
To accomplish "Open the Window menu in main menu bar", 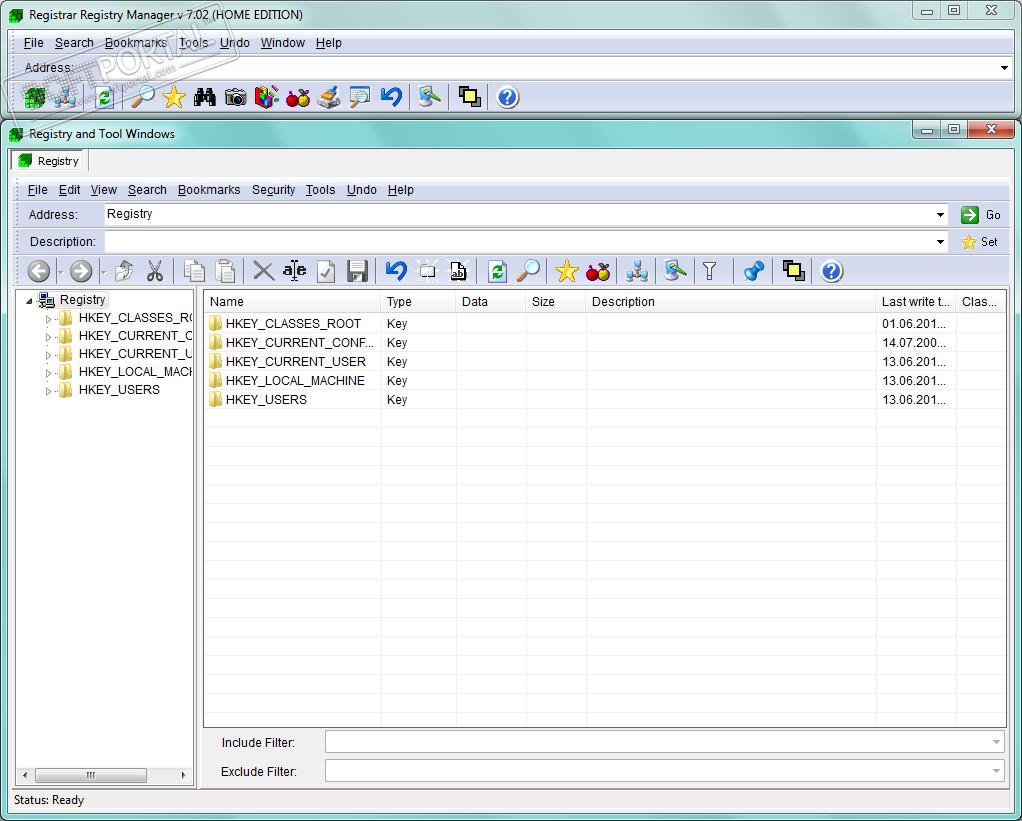I will point(283,43).
